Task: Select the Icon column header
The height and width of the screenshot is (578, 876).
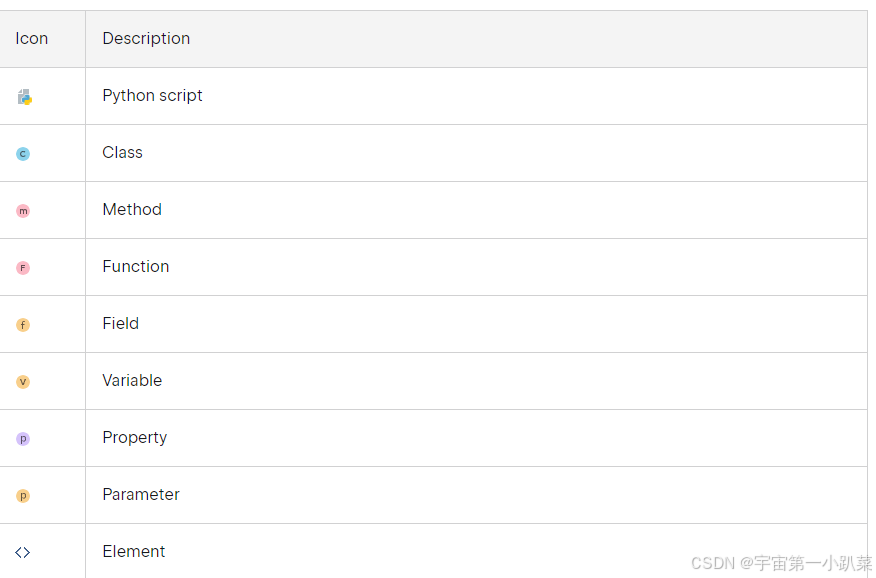Action: 32,39
